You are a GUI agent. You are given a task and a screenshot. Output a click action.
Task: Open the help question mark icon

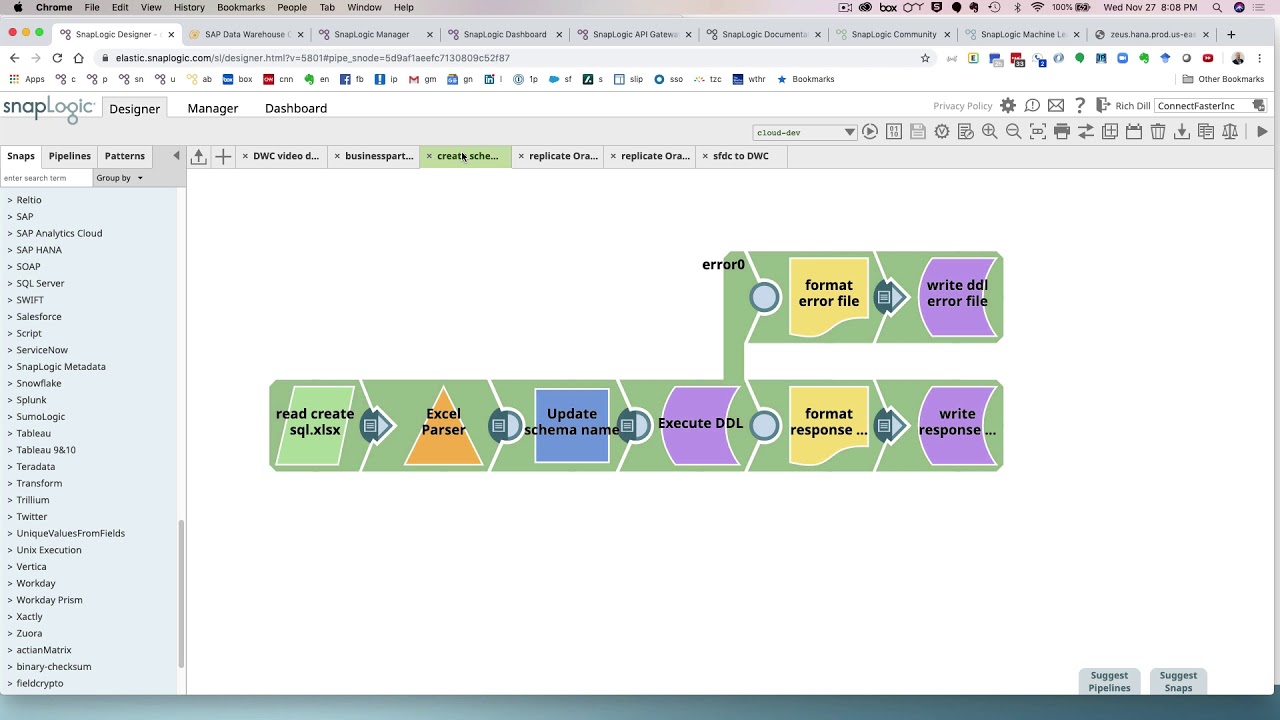(x=1080, y=106)
